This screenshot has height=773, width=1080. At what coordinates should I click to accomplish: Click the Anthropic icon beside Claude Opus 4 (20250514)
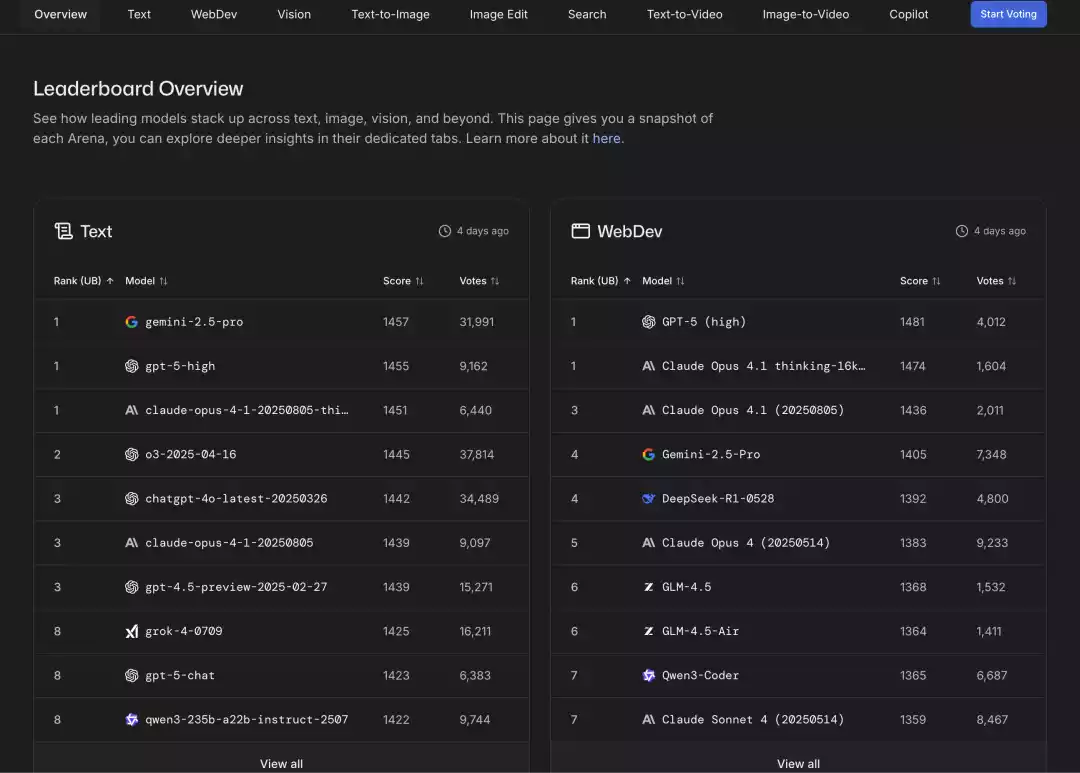[648, 543]
